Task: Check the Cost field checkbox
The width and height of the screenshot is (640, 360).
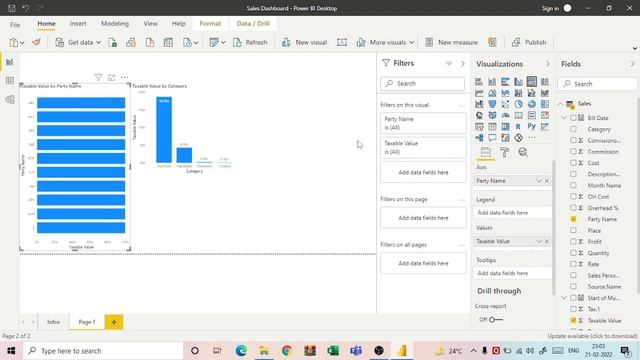Action: coord(573,163)
